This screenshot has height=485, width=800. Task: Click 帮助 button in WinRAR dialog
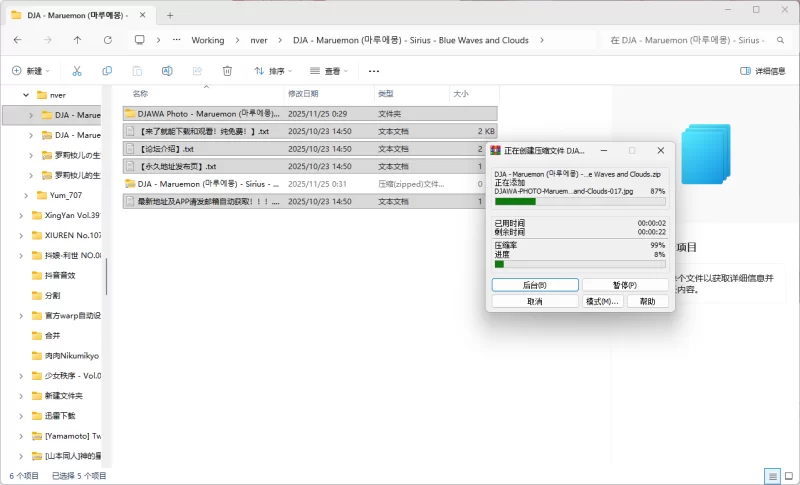point(647,301)
